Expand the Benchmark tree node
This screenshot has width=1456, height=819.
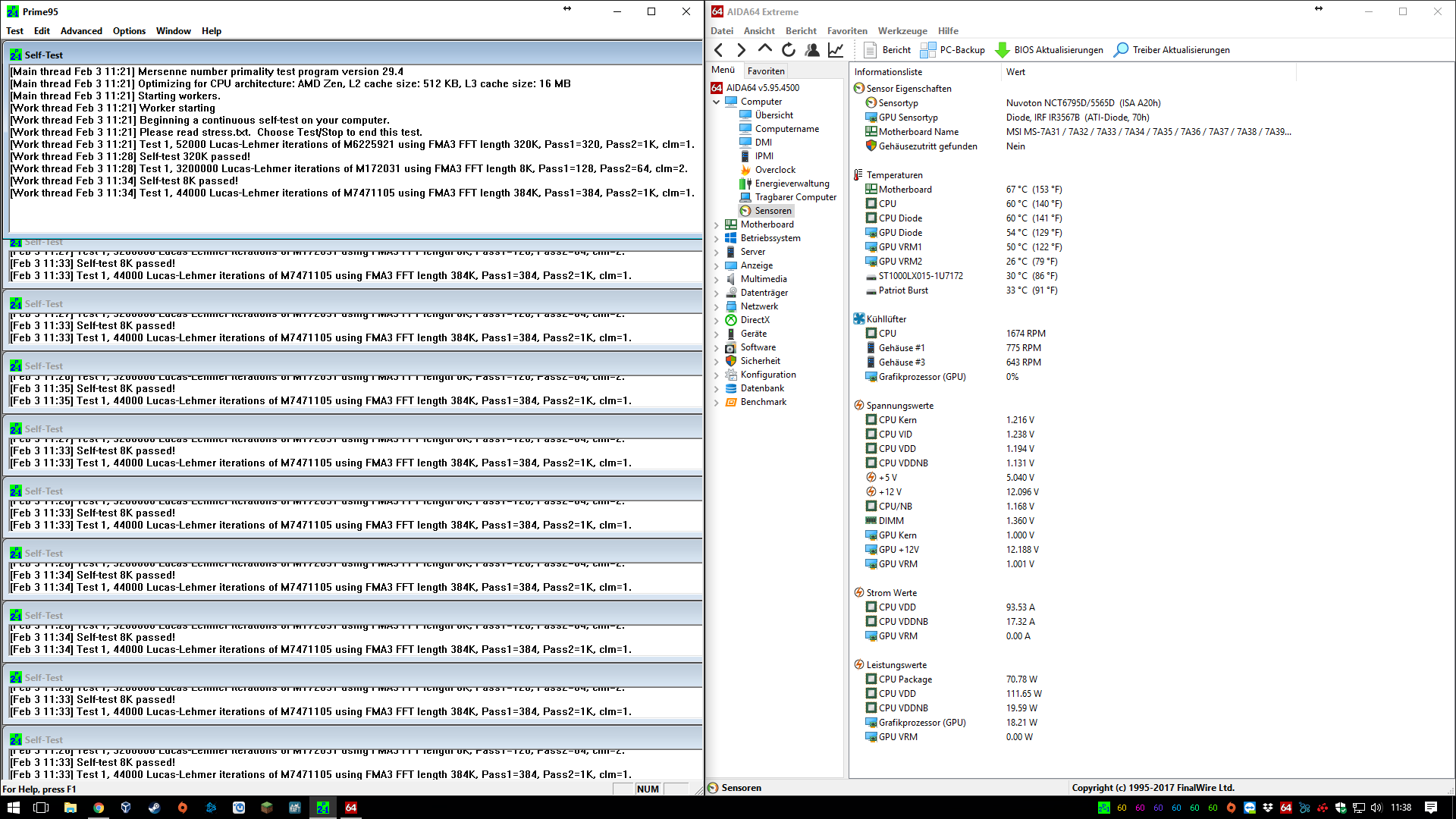717,402
